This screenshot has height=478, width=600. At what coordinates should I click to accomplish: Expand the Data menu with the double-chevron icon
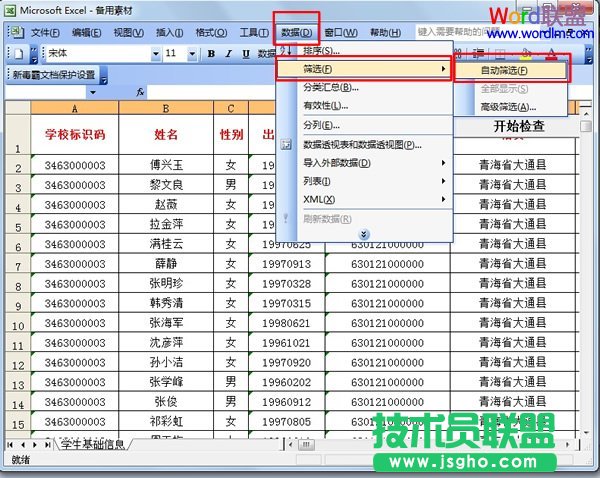coord(363,233)
